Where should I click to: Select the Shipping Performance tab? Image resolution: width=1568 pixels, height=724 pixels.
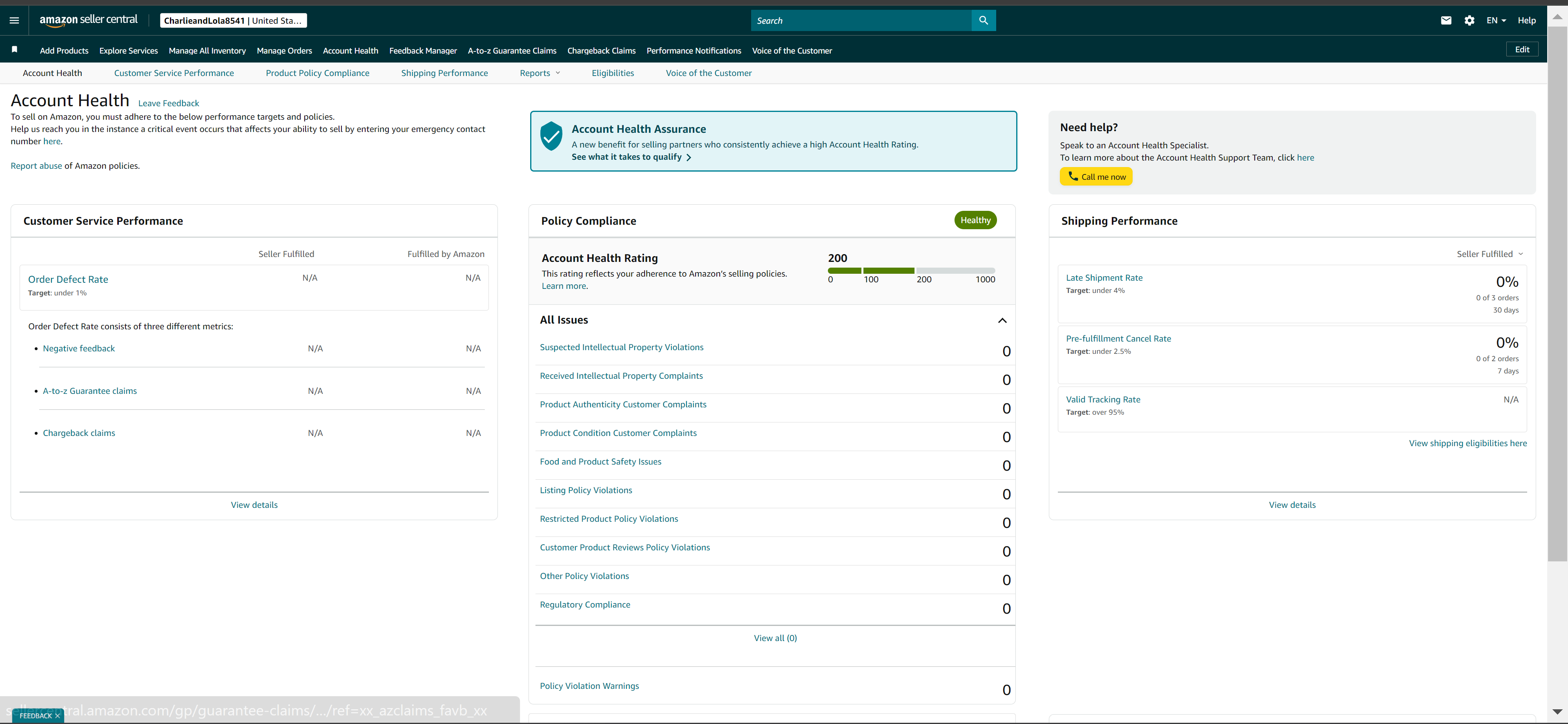(444, 73)
